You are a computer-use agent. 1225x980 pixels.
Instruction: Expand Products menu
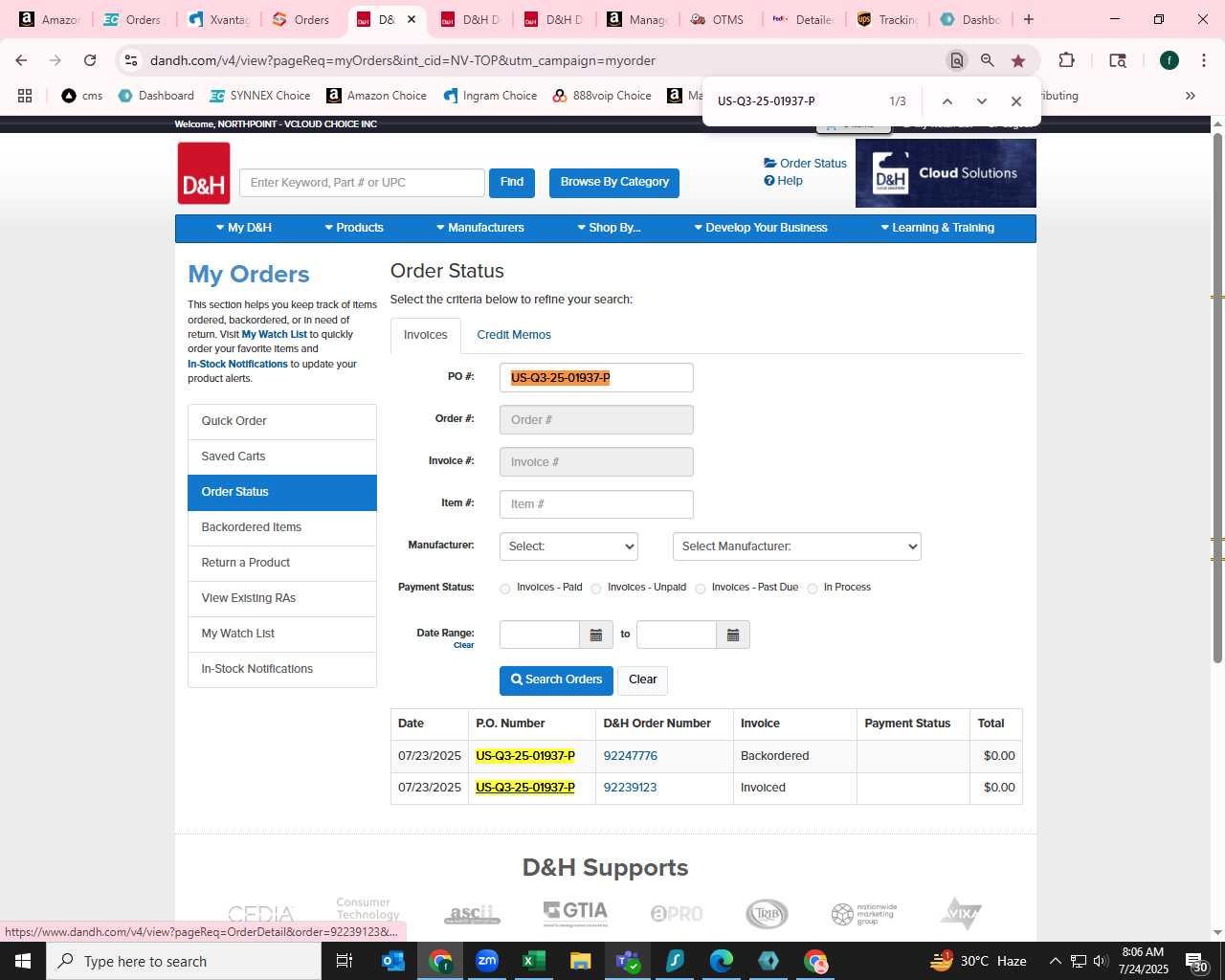point(354,228)
